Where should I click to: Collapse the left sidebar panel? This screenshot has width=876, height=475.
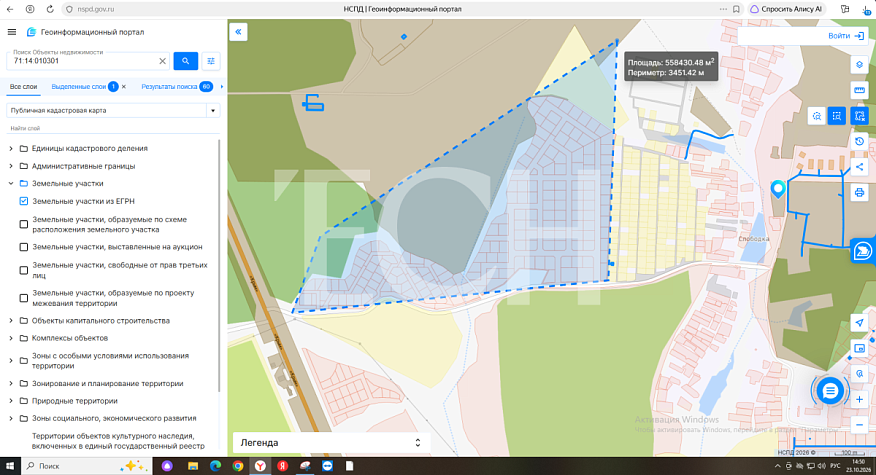tap(238, 32)
